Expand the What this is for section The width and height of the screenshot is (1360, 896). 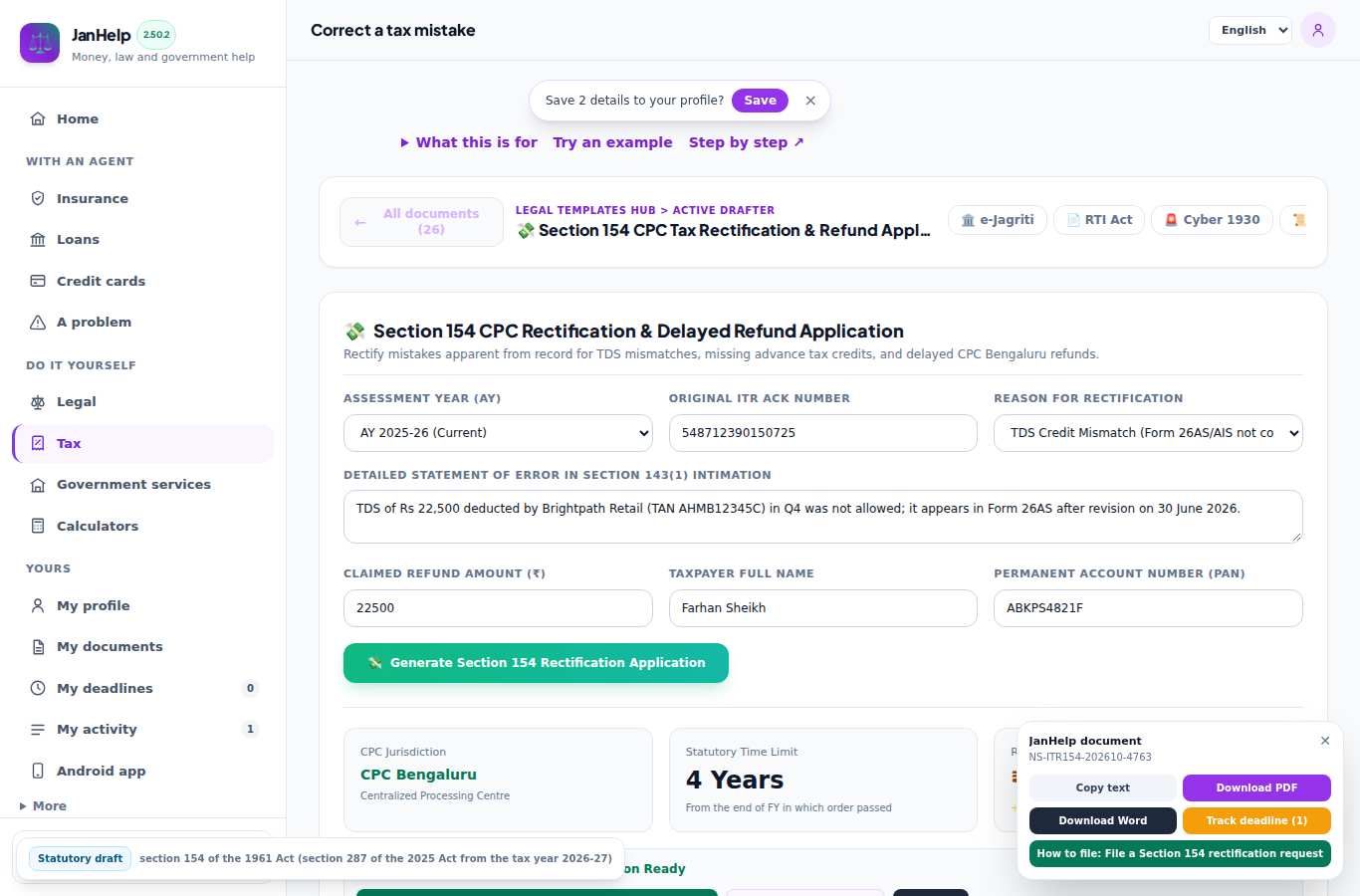click(x=469, y=142)
